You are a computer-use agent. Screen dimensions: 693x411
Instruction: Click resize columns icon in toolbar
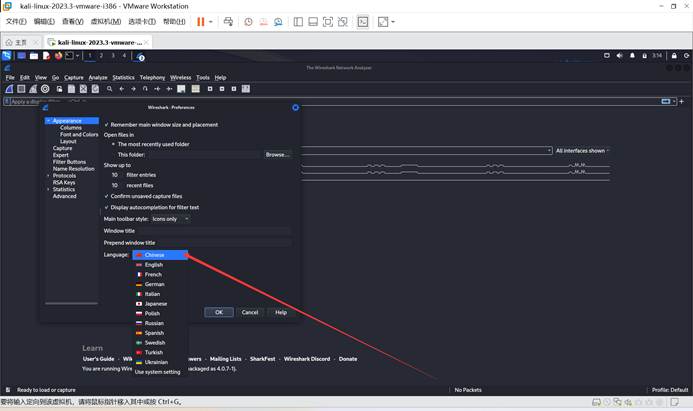[246, 89]
